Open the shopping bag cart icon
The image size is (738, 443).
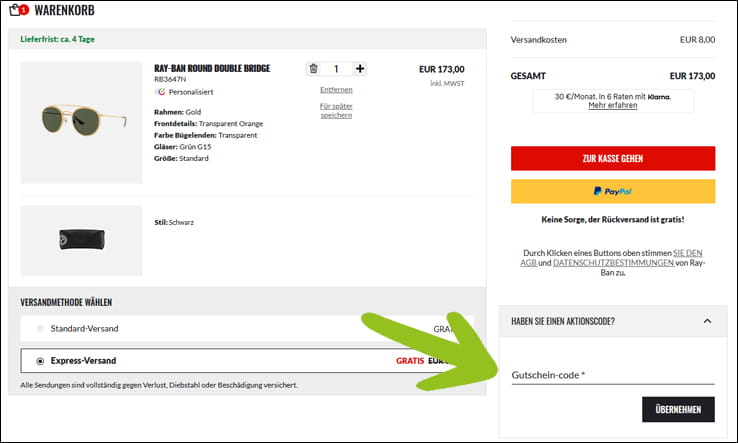pyautogui.click(x=19, y=9)
